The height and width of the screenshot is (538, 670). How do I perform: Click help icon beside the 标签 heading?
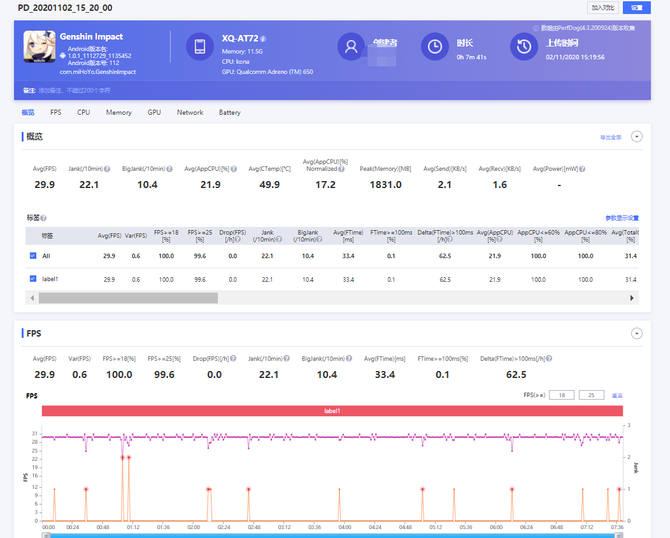(x=44, y=217)
